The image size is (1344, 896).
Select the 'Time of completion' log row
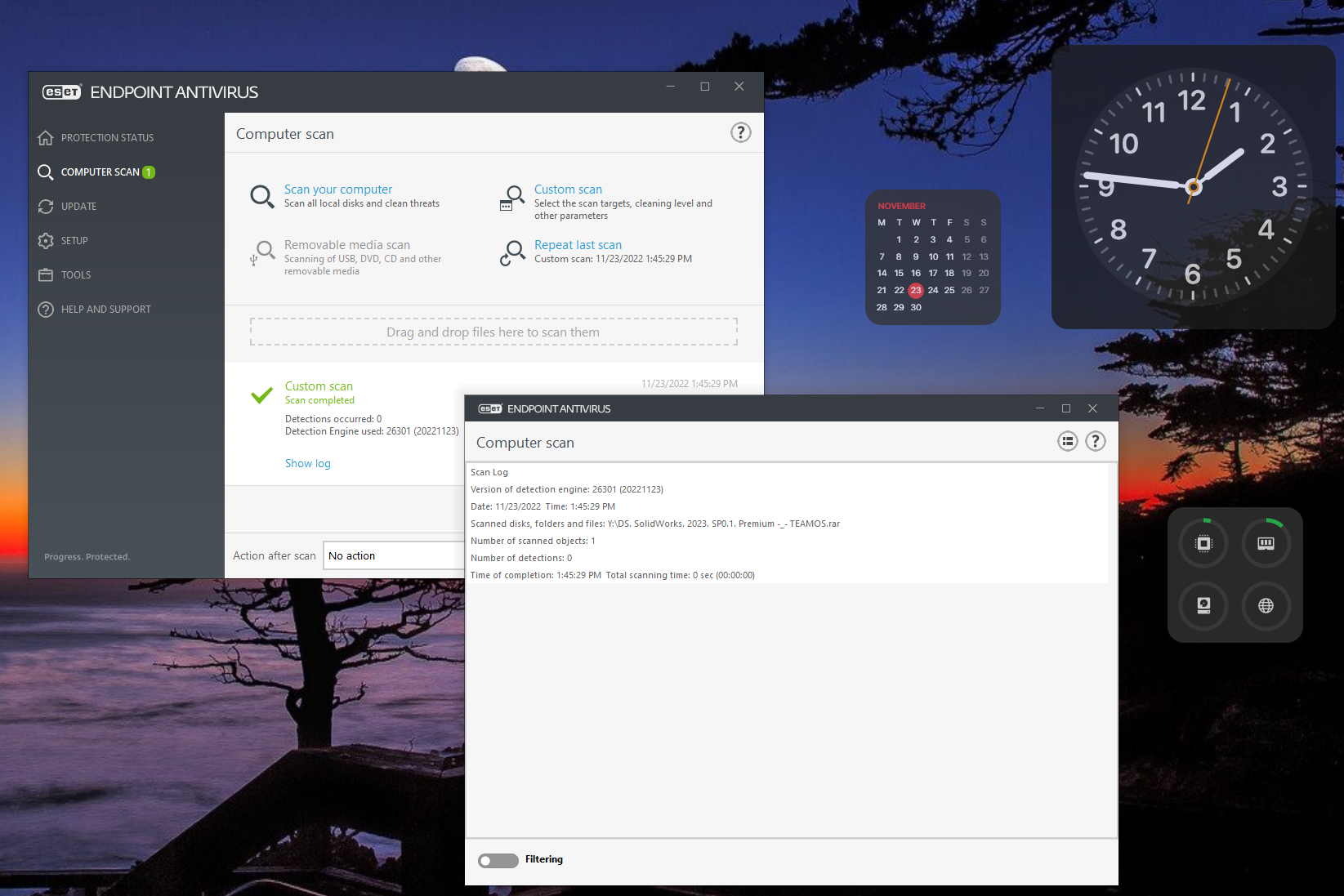[788, 576]
